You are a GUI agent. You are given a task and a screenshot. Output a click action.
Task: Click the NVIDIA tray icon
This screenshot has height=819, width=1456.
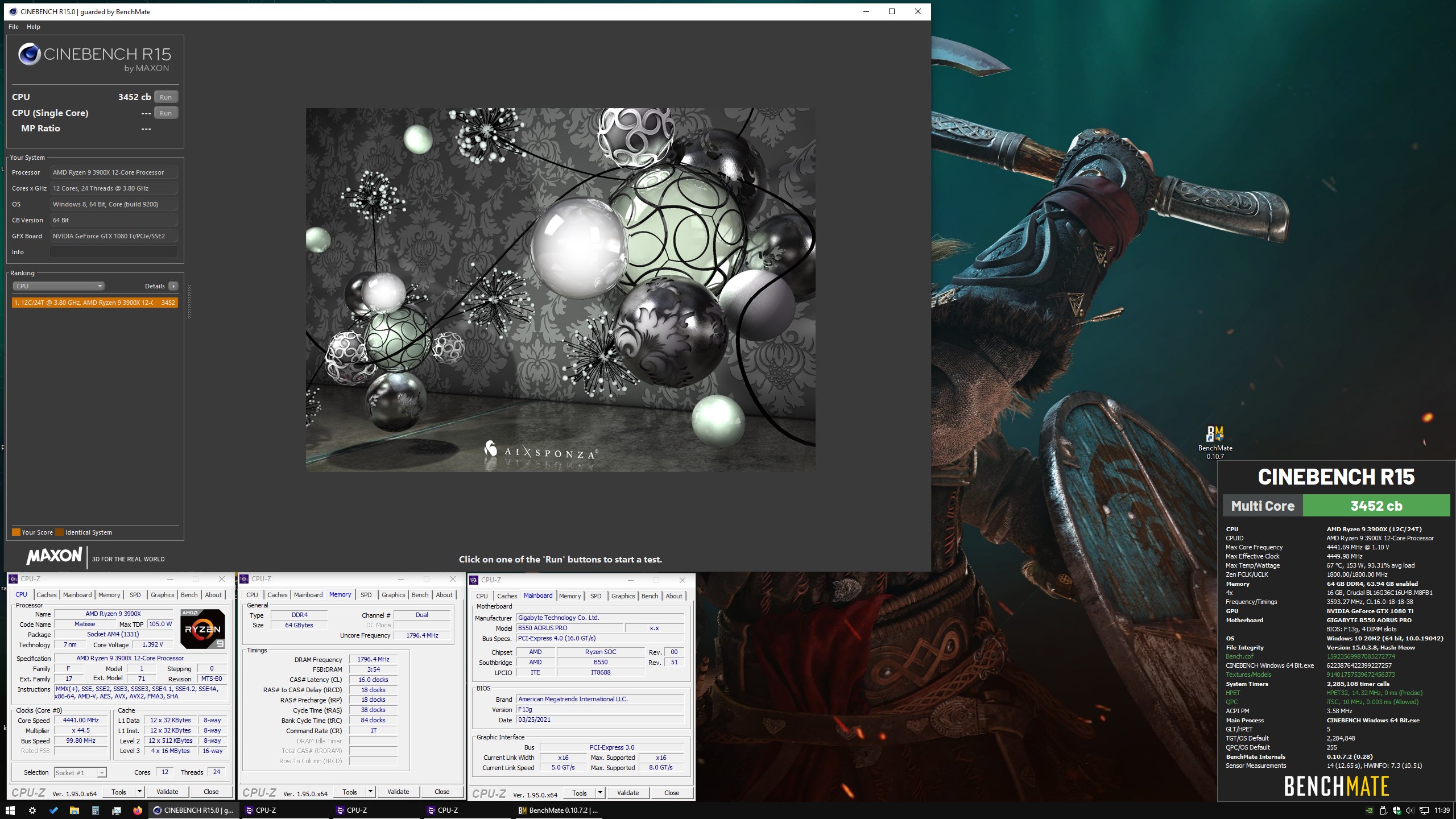(x=1370, y=810)
